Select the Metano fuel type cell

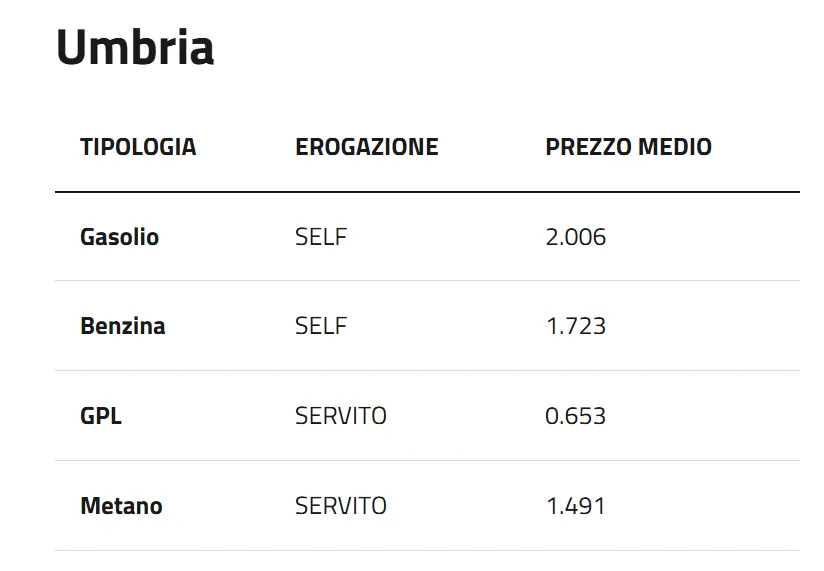(121, 506)
